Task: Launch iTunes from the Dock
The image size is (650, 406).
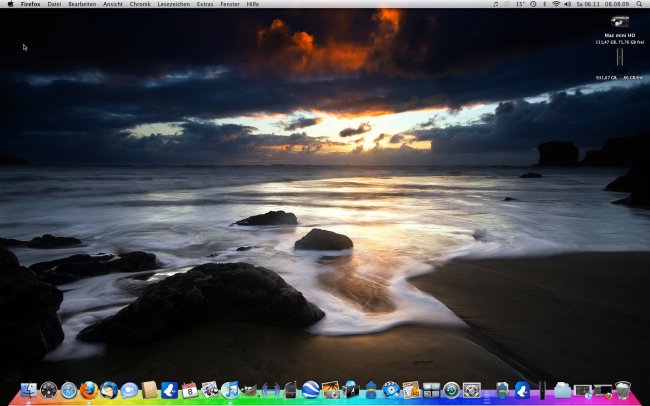Action: (x=230, y=390)
